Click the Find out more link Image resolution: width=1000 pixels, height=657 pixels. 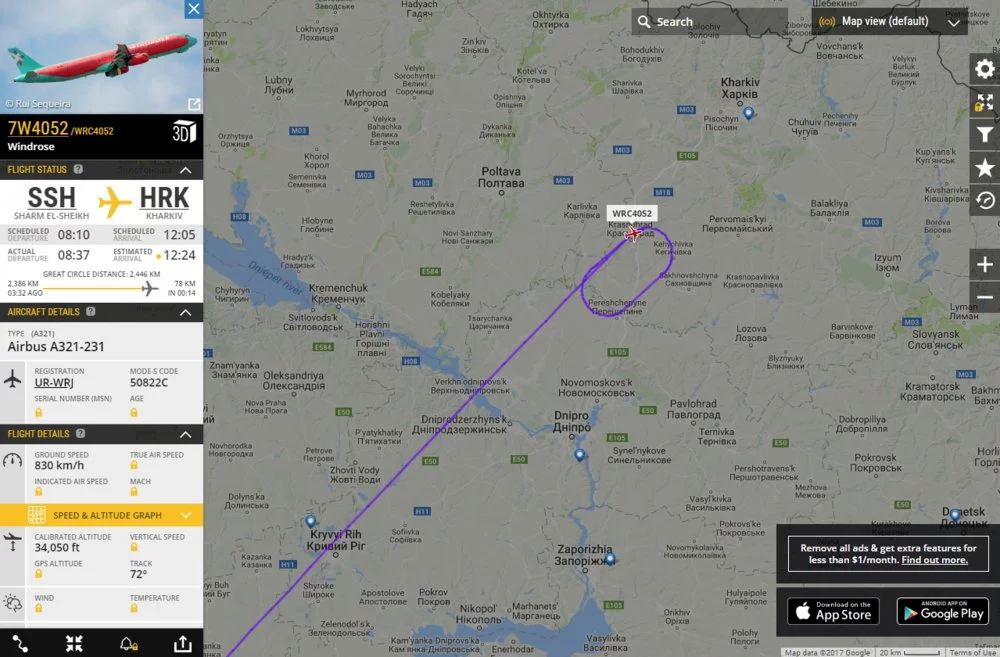[x=934, y=560]
